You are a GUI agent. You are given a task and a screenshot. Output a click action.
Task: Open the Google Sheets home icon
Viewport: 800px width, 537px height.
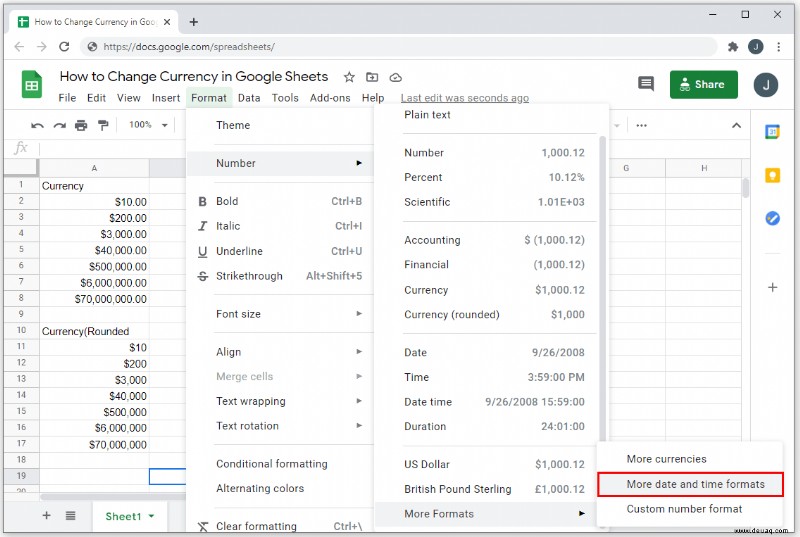[32, 85]
